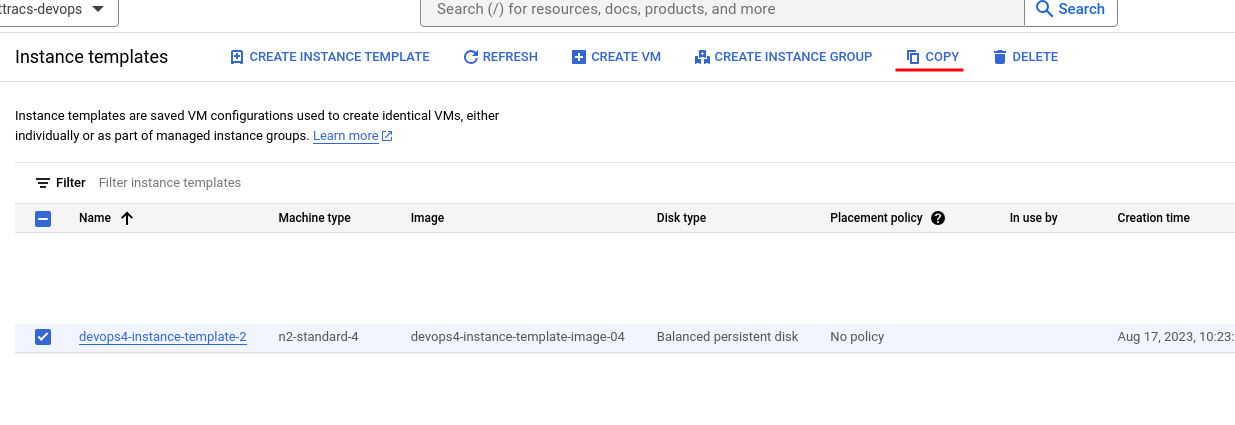This screenshot has height=425, width=1235.
Task: Focus the resources search box
Action: [x=722, y=10]
